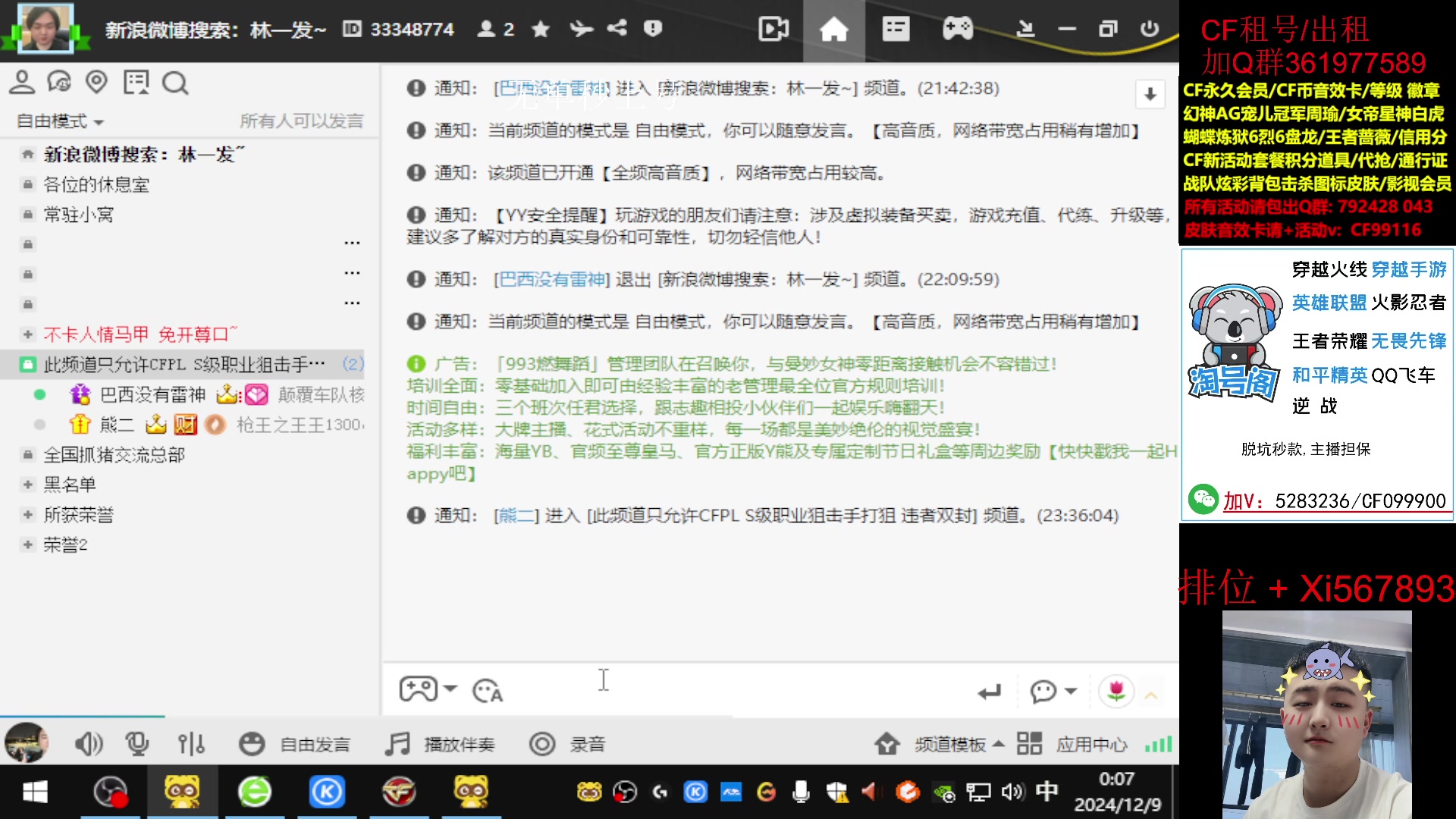Open the audio mixer settings icon
Viewport: 1456px width, 819px height.
pyautogui.click(x=191, y=744)
